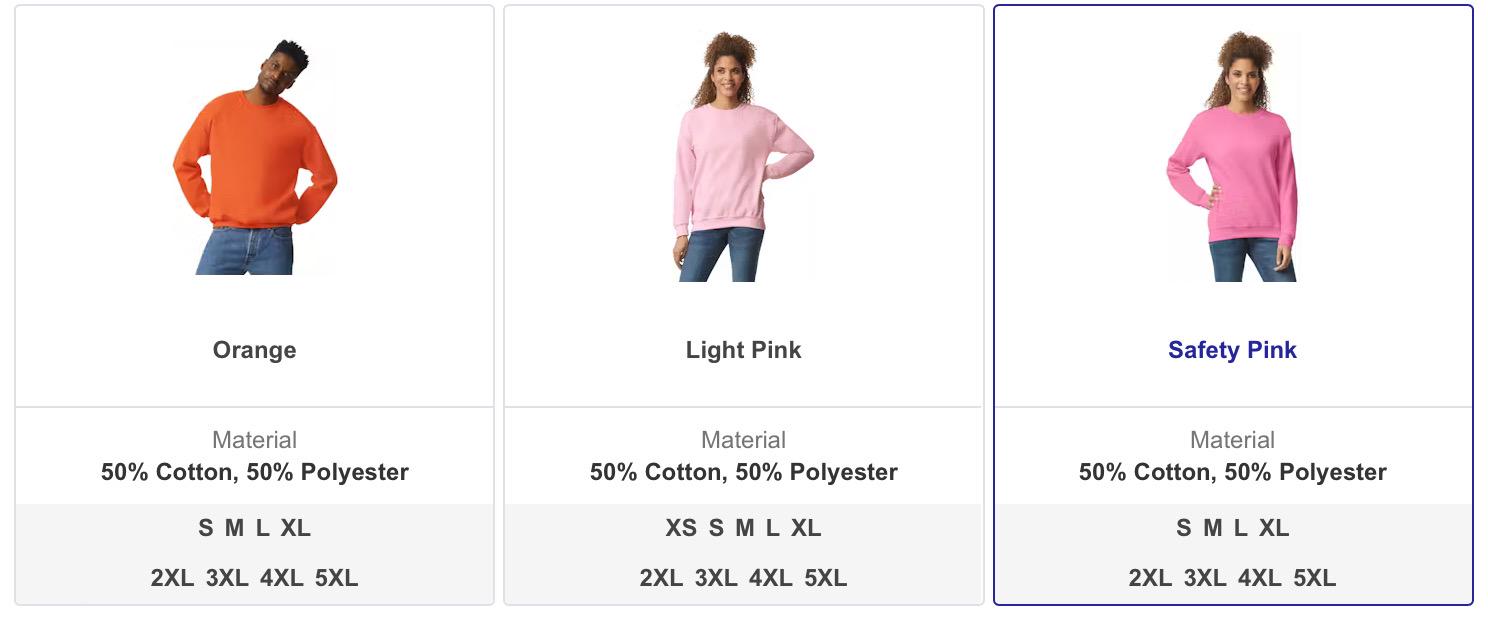Select size XL on the Orange card
Image resolution: width=1488 pixels, height=621 pixels.
click(295, 528)
